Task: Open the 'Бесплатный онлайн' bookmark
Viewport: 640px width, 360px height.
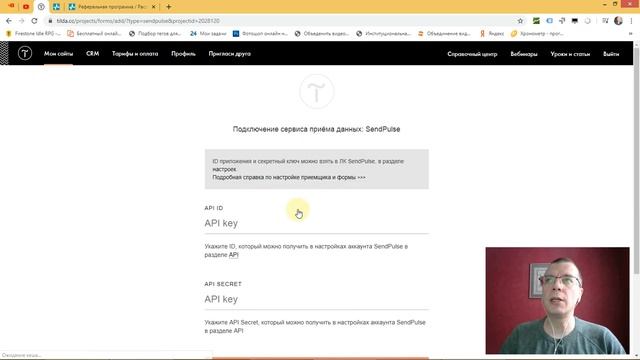Action: click(94, 34)
